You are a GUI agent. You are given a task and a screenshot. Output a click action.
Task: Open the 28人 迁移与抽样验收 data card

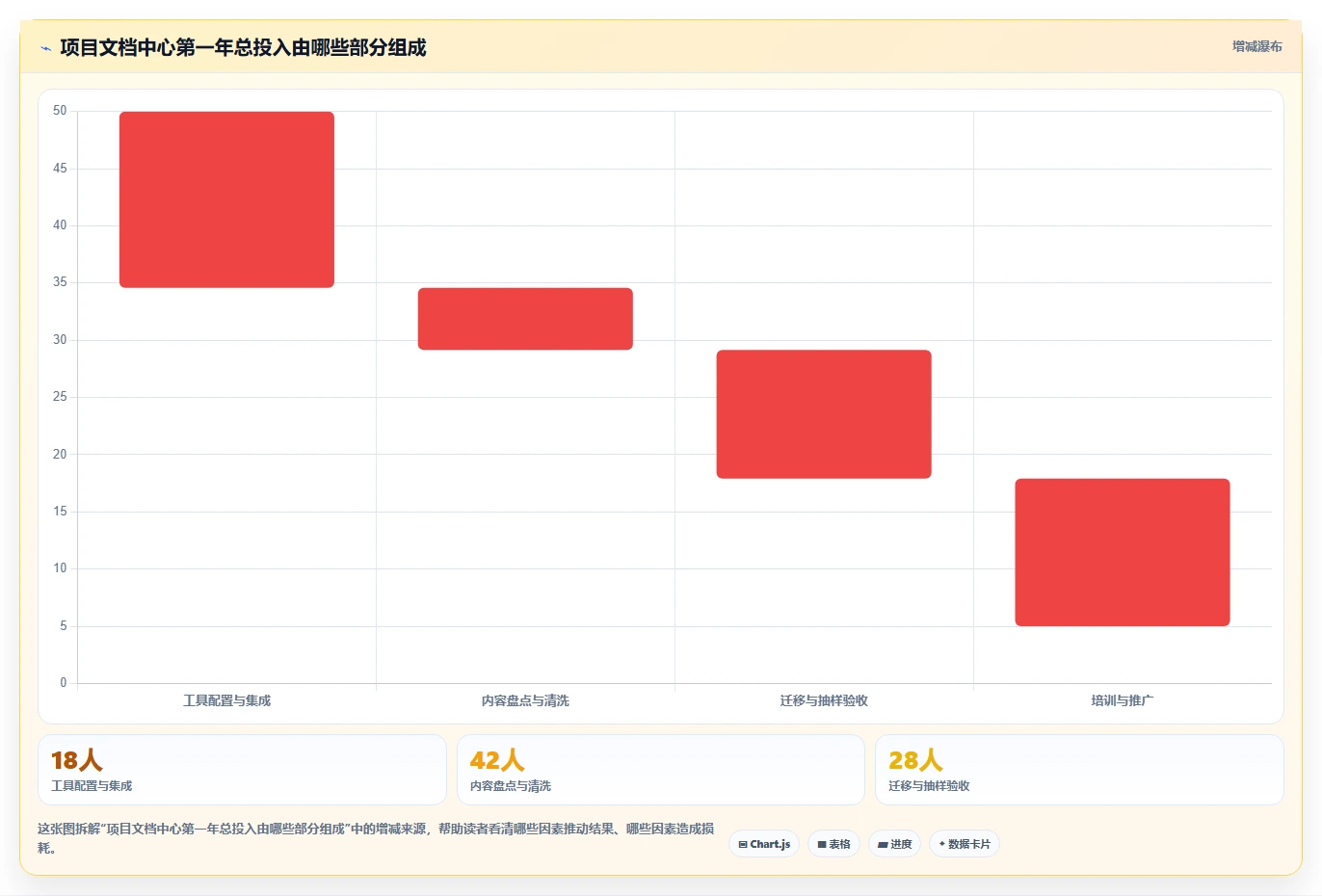1079,770
